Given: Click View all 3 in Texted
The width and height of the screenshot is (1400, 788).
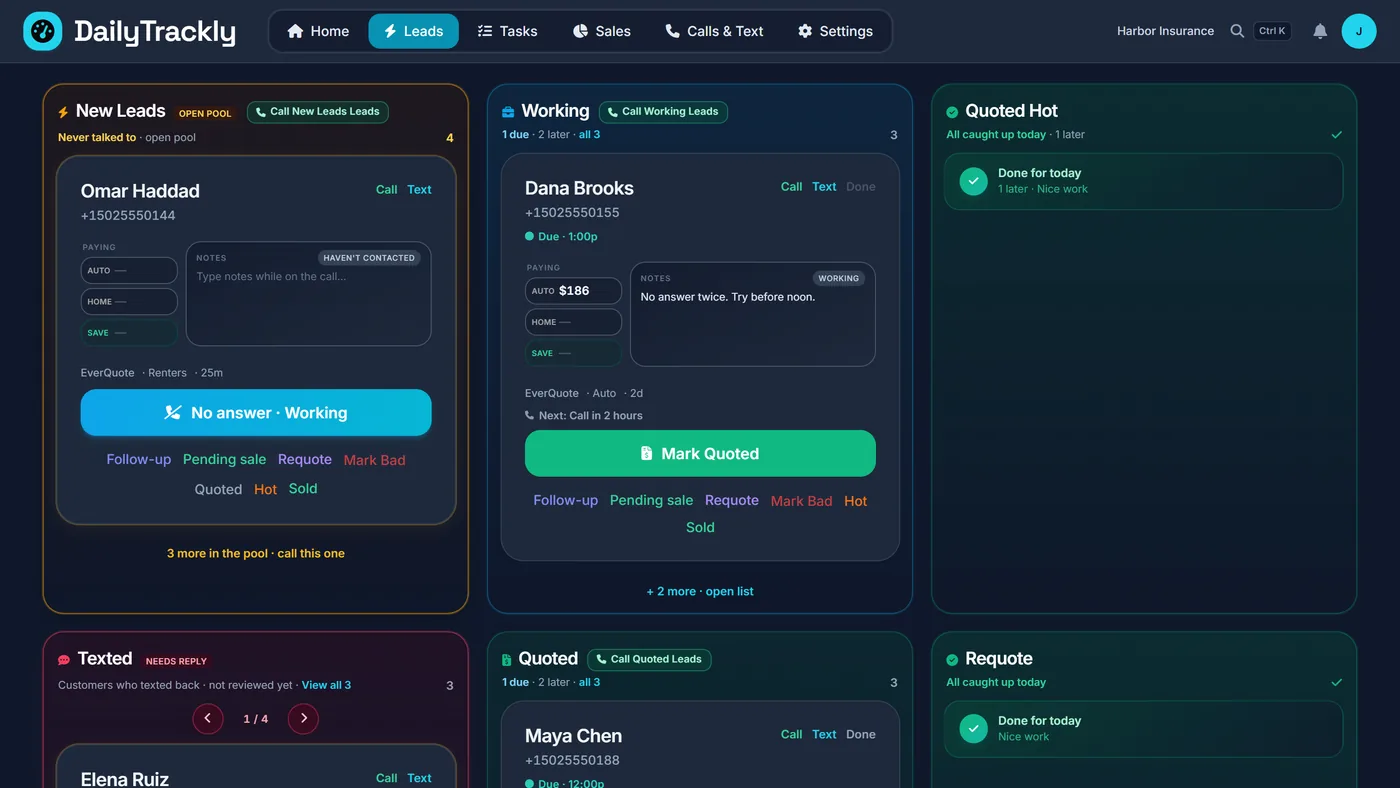Looking at the screenshot, I should (x=326, y=686).
